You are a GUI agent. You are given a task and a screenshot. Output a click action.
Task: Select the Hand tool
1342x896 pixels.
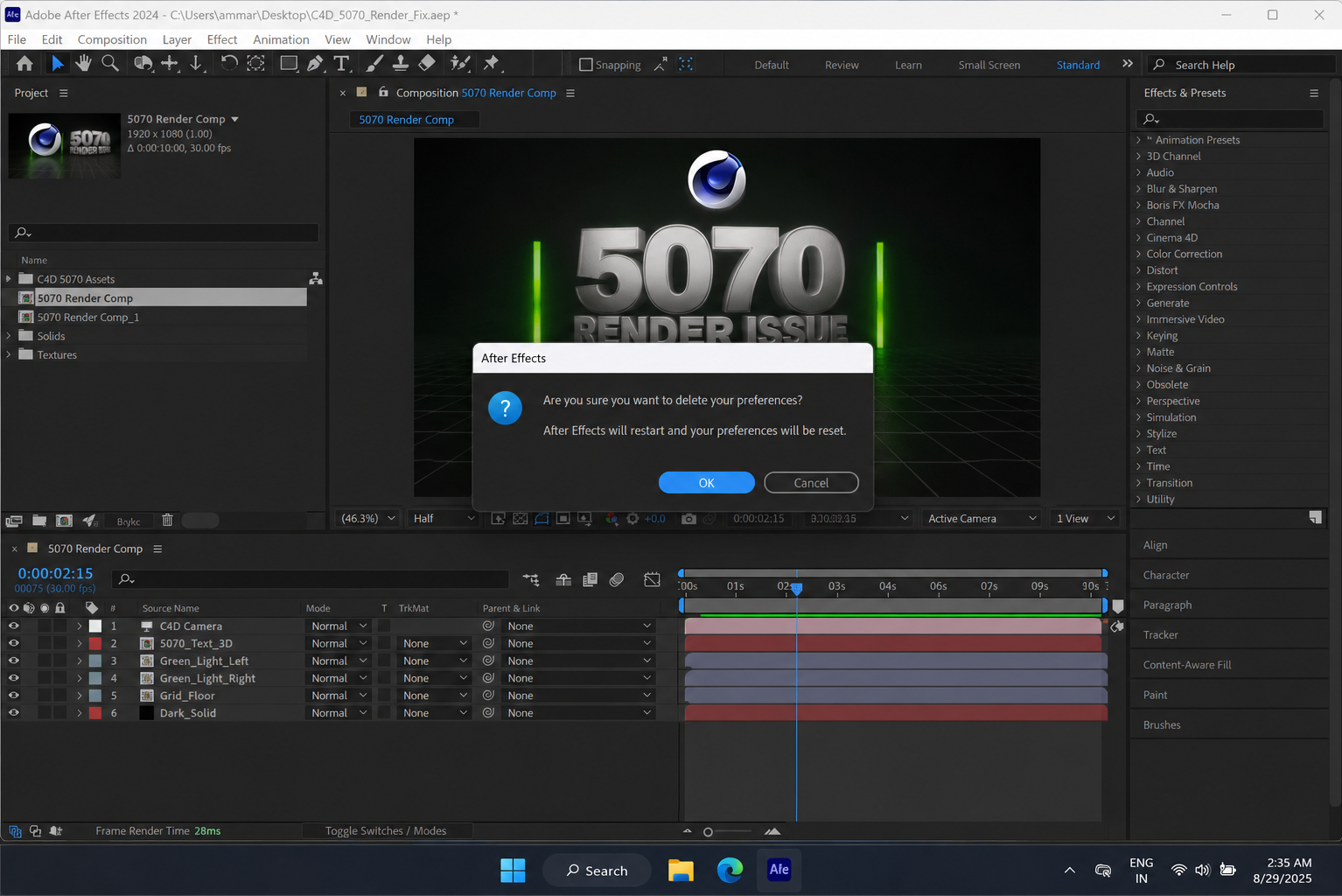click(83, 63)
